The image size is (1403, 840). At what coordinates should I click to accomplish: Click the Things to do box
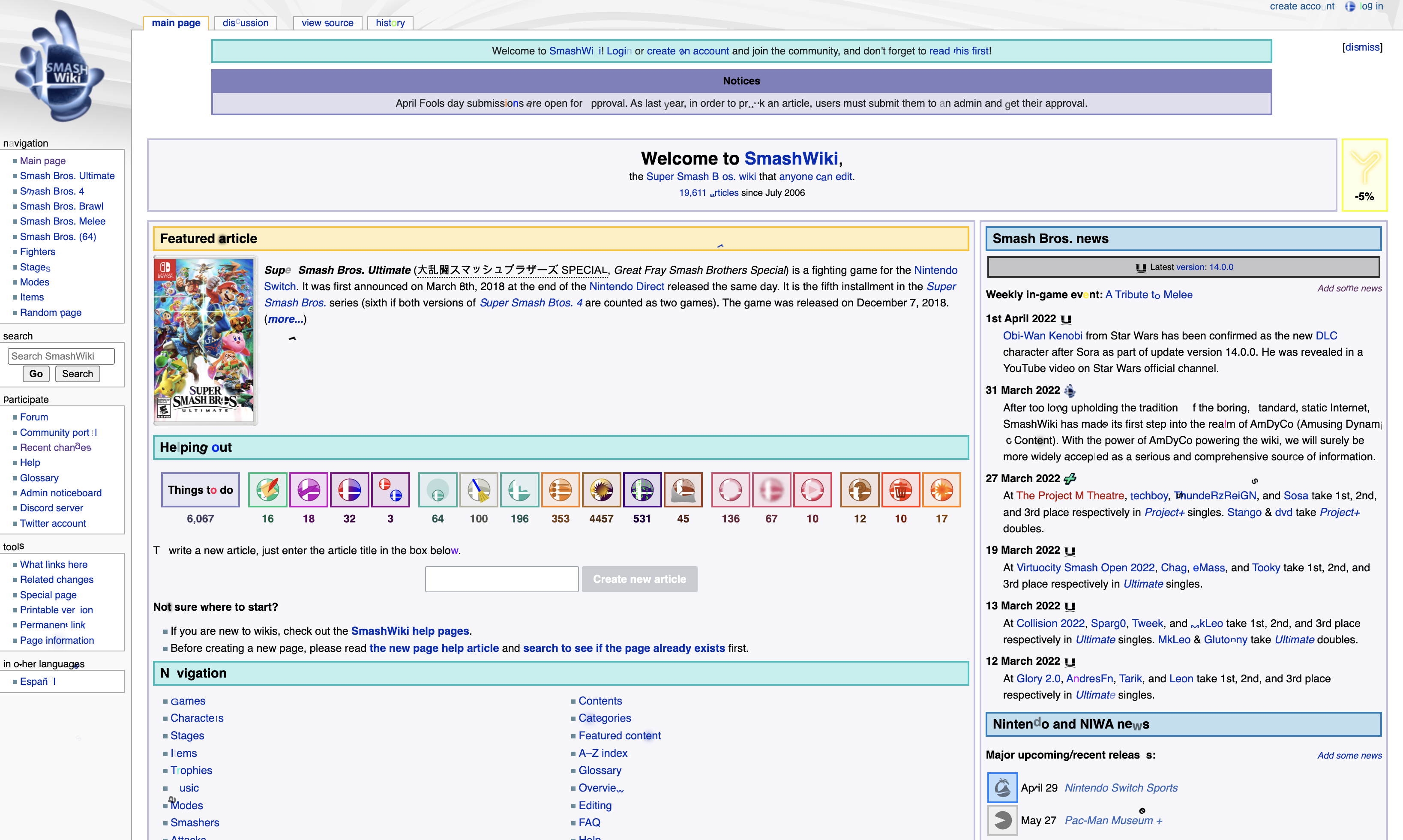tap(200, 489)
